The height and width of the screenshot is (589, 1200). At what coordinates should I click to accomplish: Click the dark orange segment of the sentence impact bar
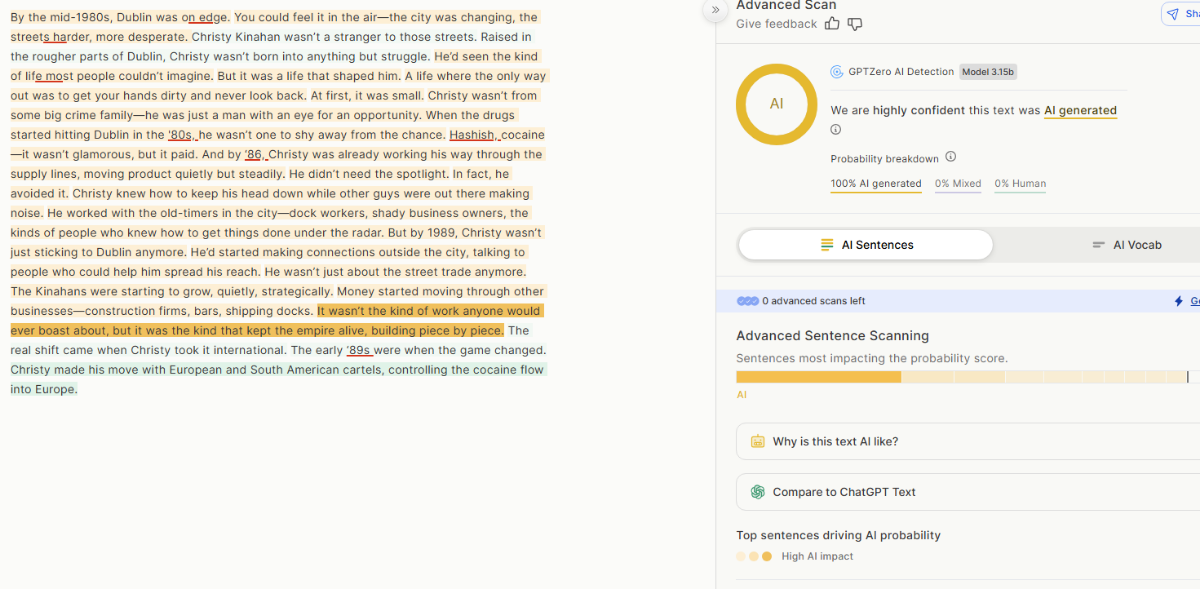point(818,377)
